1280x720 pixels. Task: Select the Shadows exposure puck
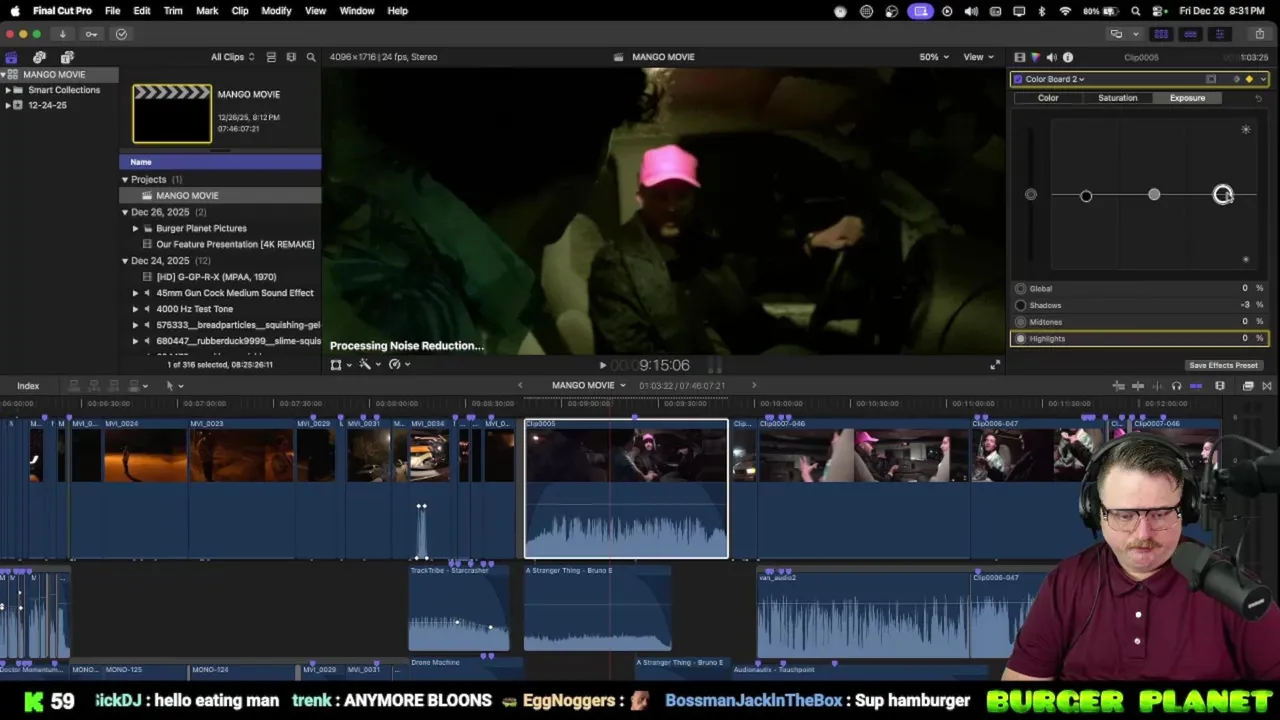pyautogui.click(x=1086, y=196)
